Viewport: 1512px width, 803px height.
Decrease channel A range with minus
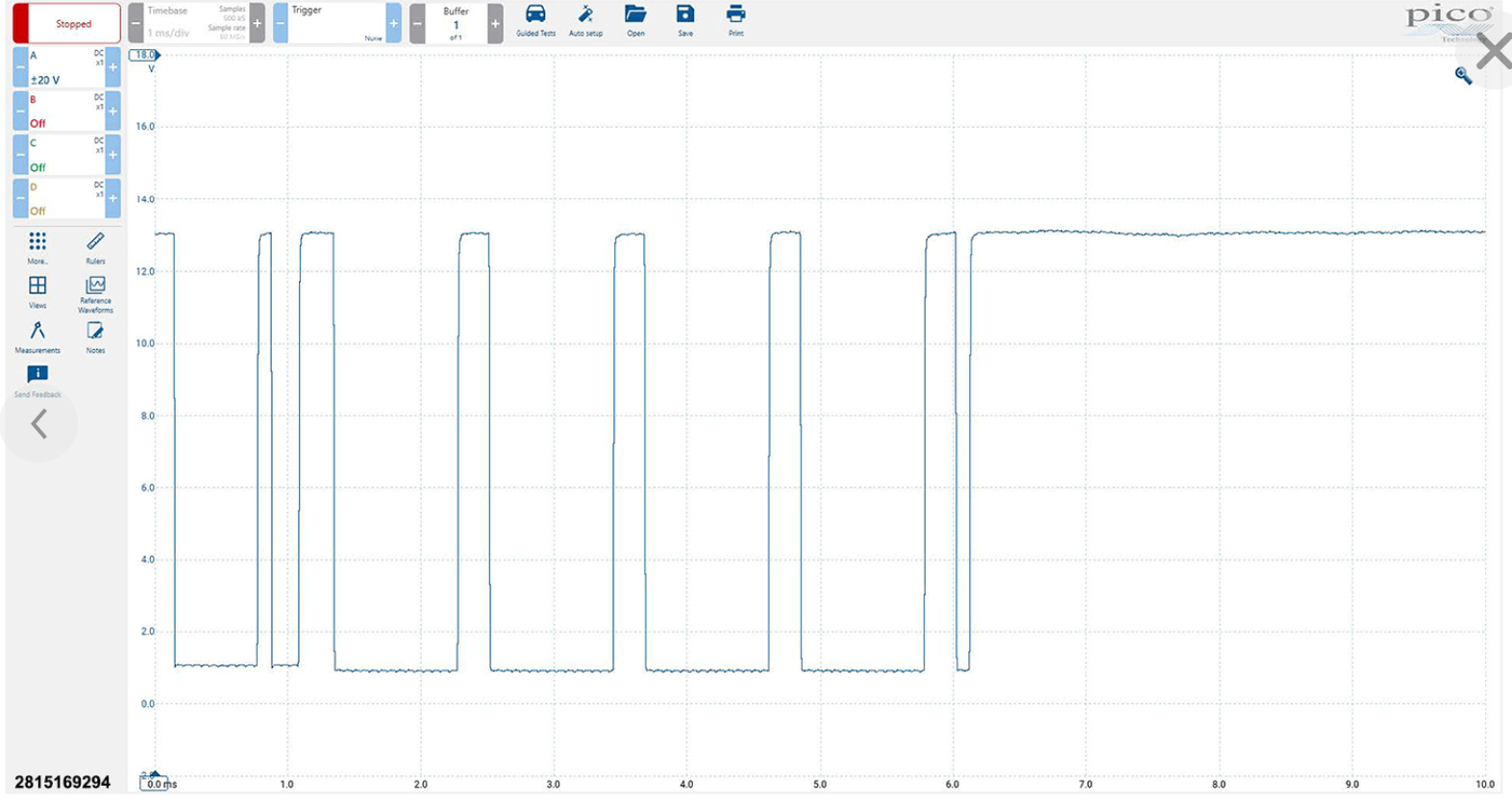[x=20, y=67]
